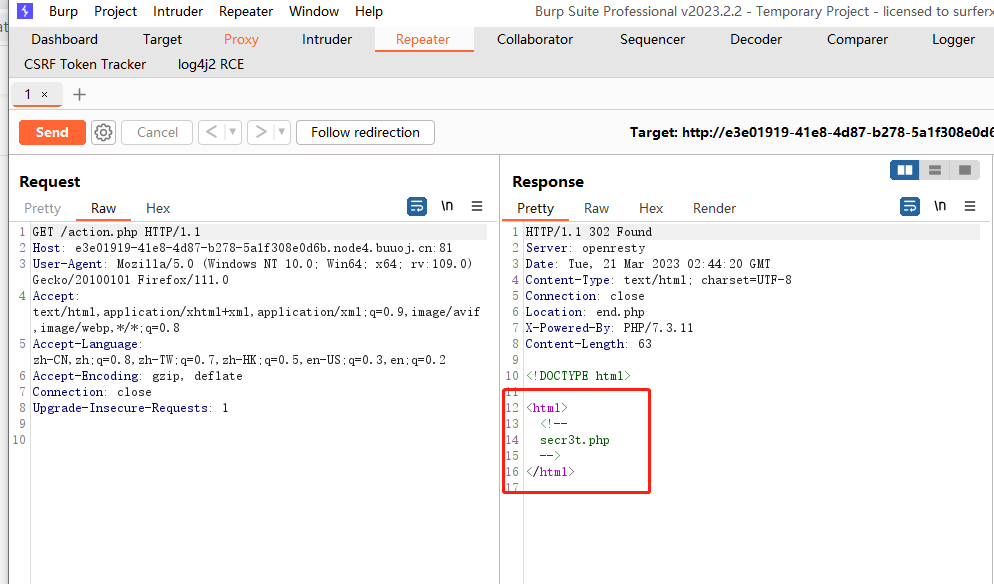The image size is (994, 584).
Task: Click the Target URL label
Action: click(x=811, y=133)
